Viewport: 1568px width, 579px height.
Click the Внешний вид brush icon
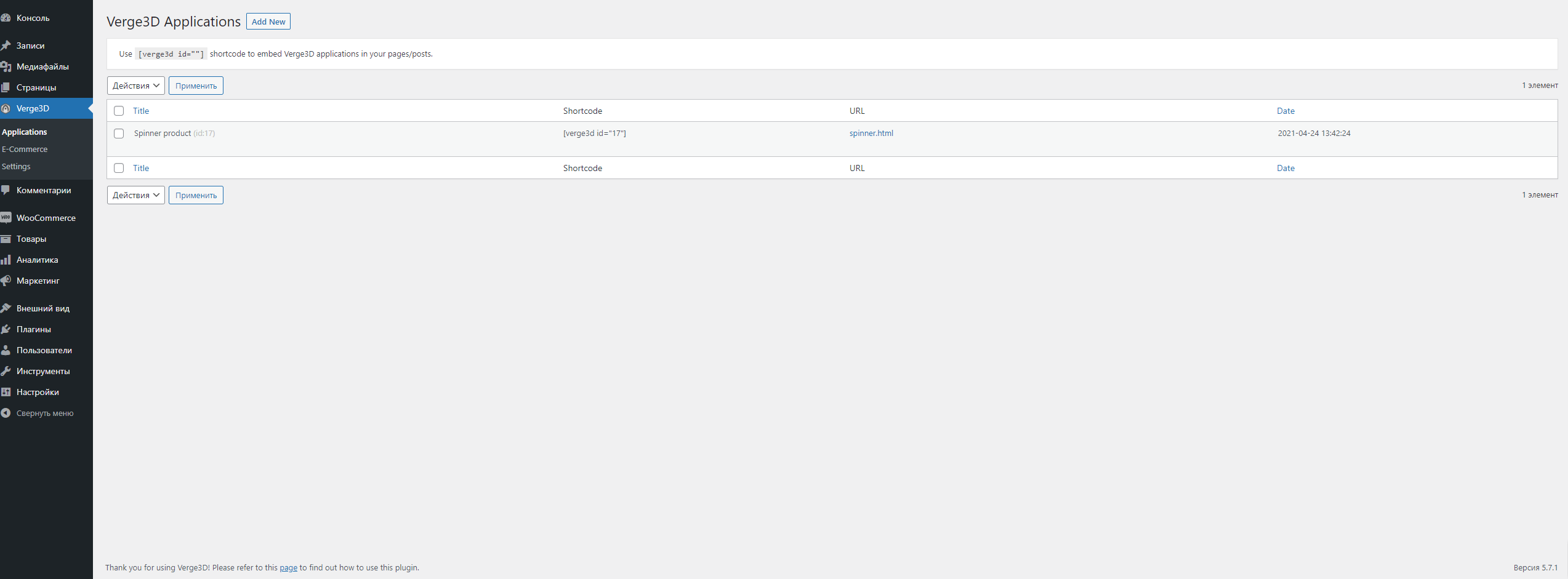(6, 308)
